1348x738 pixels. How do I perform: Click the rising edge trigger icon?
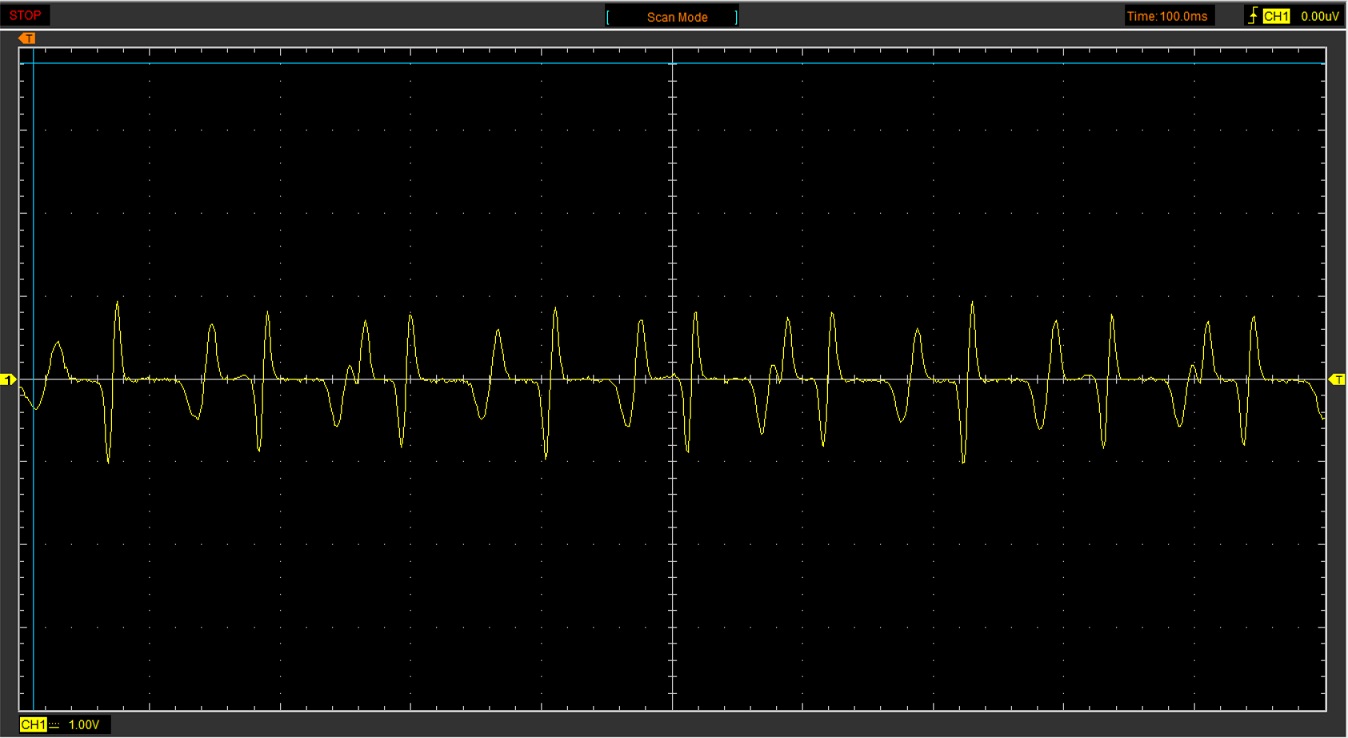(x=1253, y=16)
